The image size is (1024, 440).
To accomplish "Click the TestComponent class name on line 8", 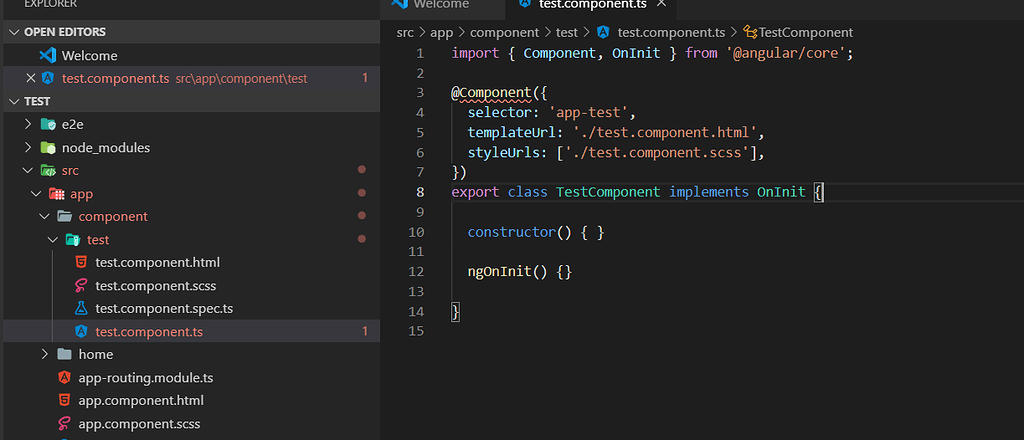I will [x=608, y=193].
